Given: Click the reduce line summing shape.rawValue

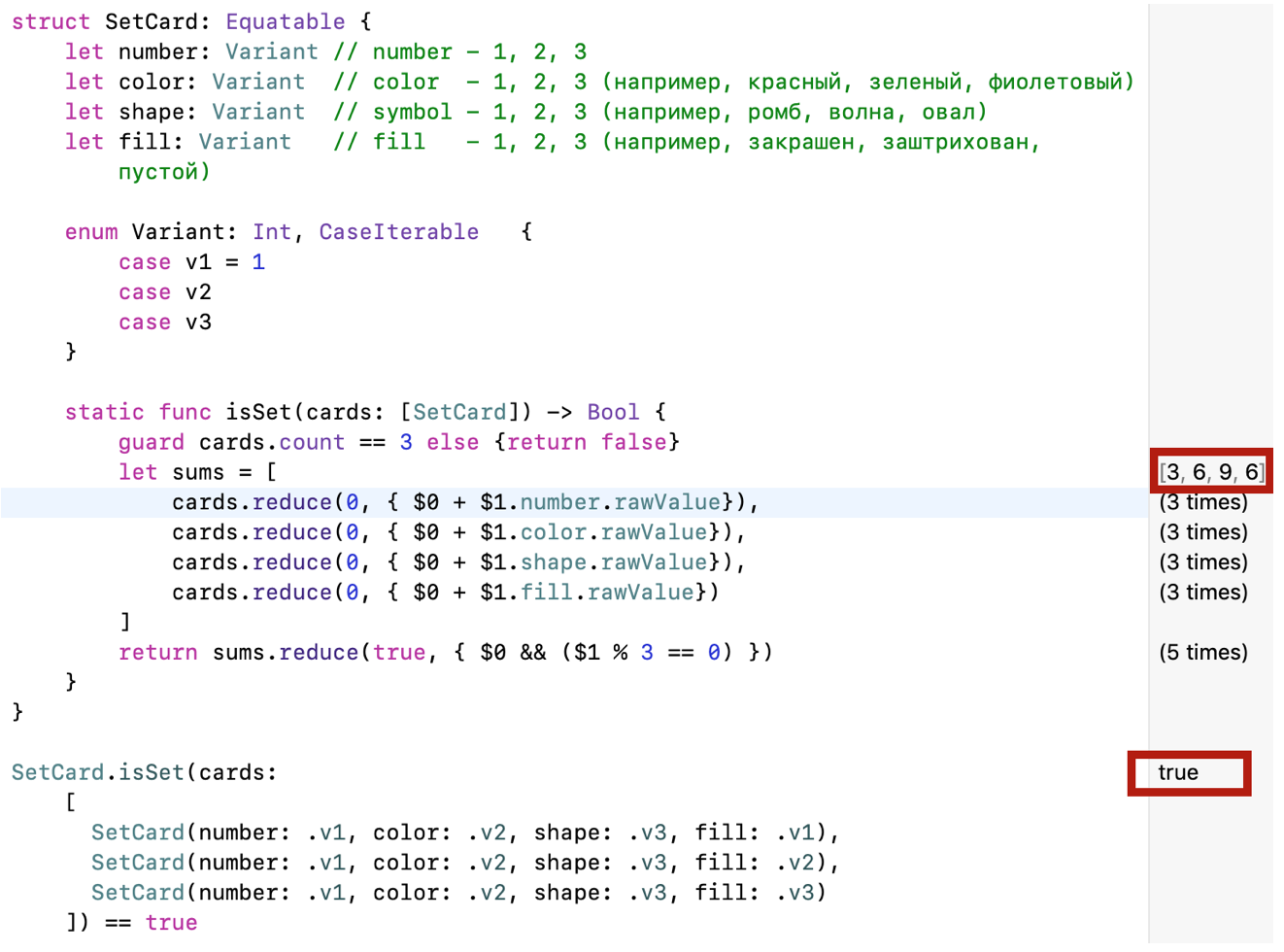Looking at the screenshot, I should click(x=459, y=562).
